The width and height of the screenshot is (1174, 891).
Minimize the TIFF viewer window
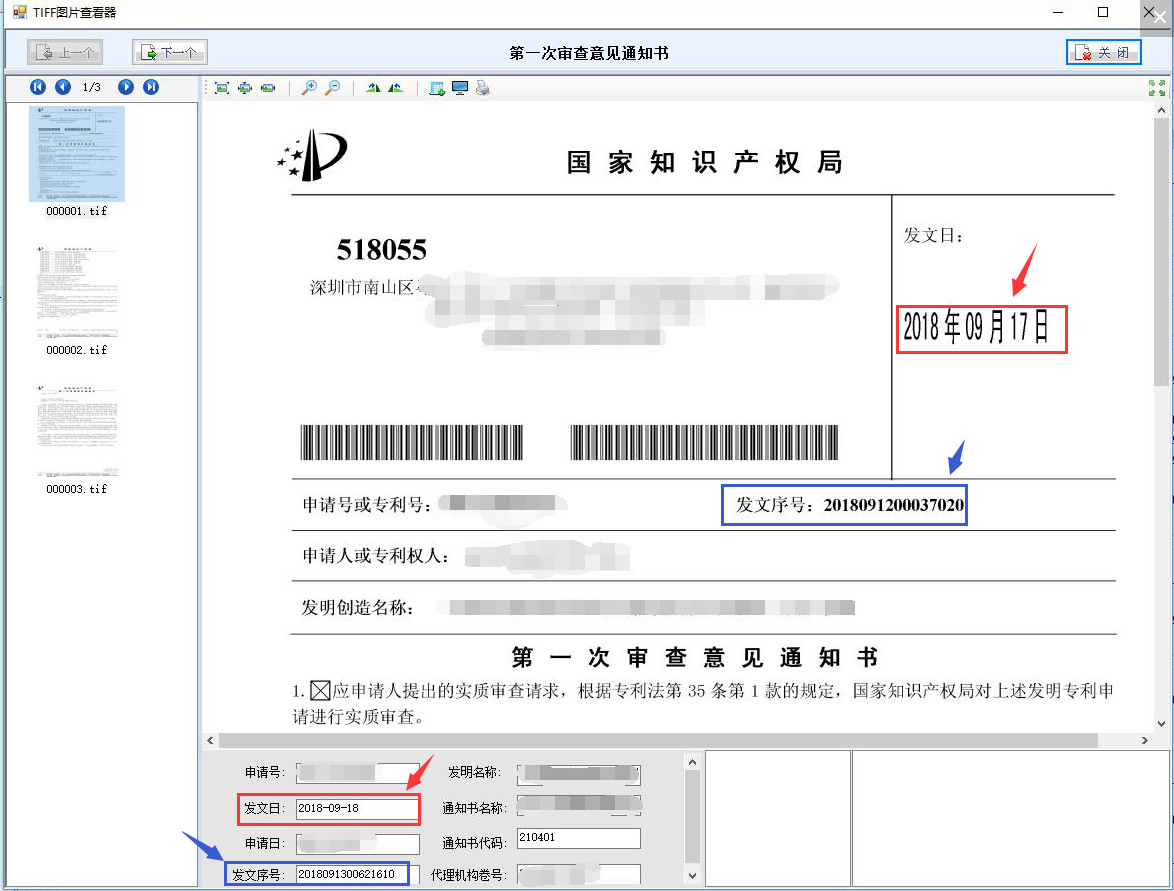(1058, 12)
